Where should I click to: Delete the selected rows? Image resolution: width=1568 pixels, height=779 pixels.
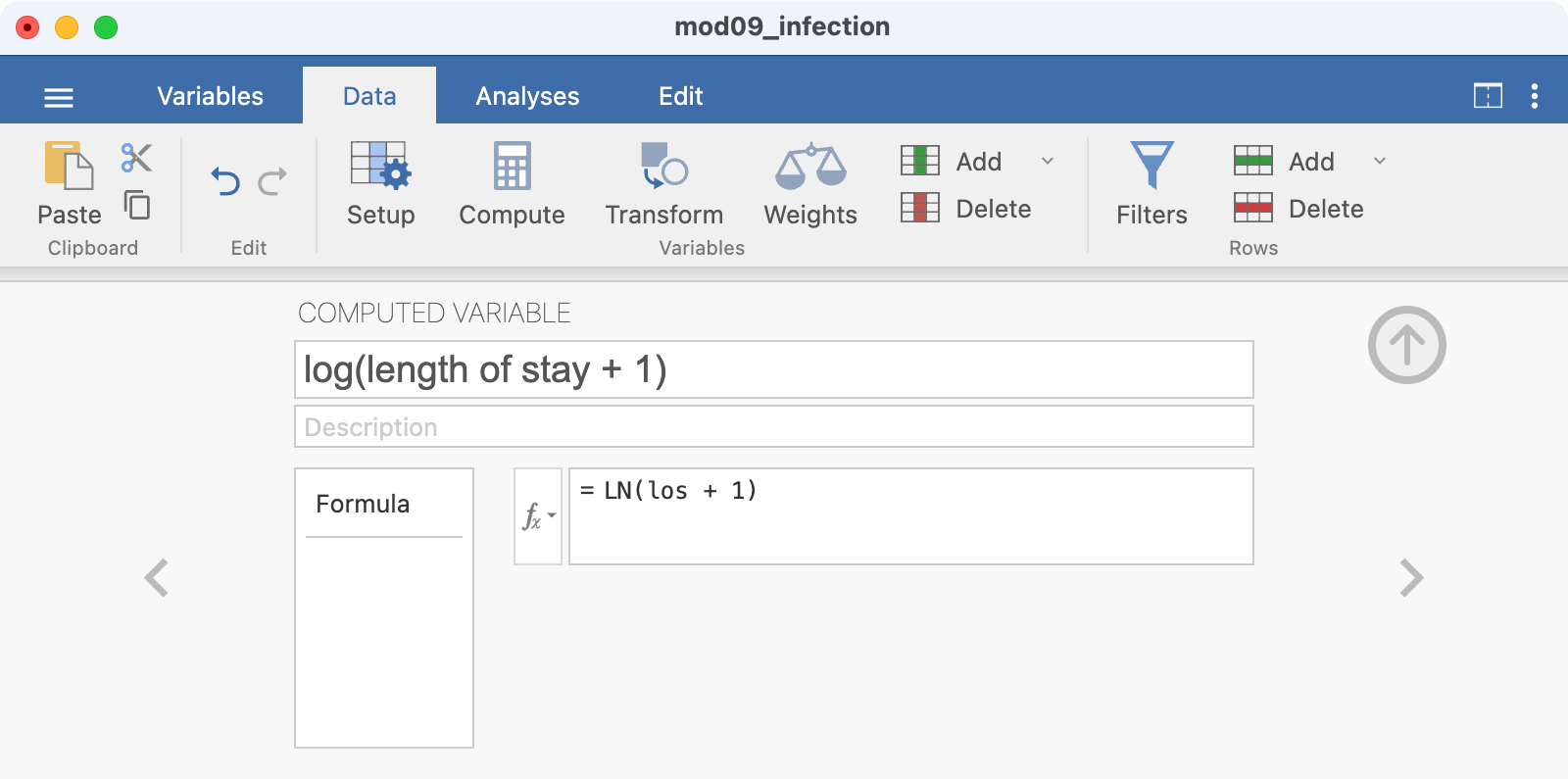1298,209
